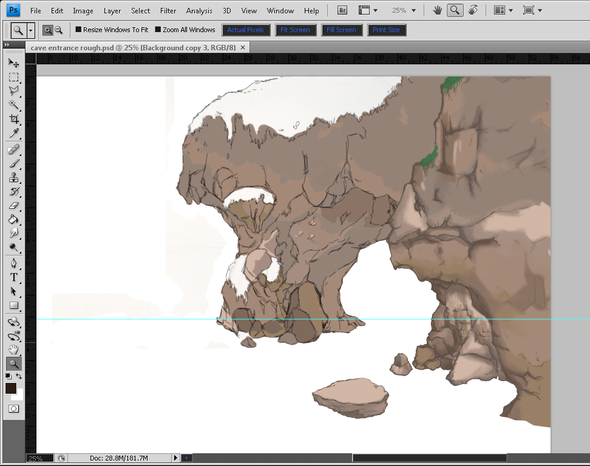The width and height of the screenshot is (590, 466).
Task: Select the Smudge tool
Action: [14, 233]
